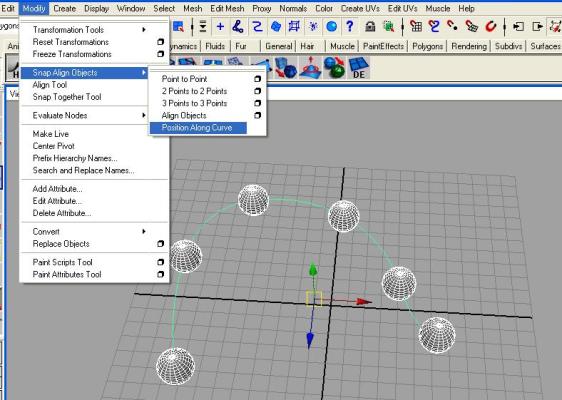Enable Snap to points icon
The width and height of the screenshot is (562, 400).
point(453,26)
